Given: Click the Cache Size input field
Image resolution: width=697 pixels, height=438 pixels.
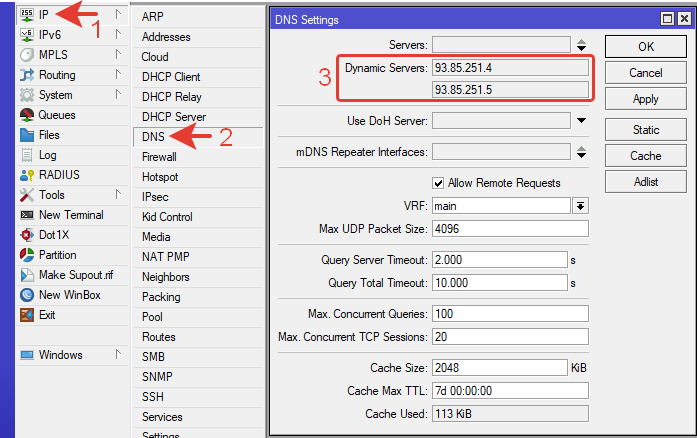Looking at the screenshot, I should (499, 367).
